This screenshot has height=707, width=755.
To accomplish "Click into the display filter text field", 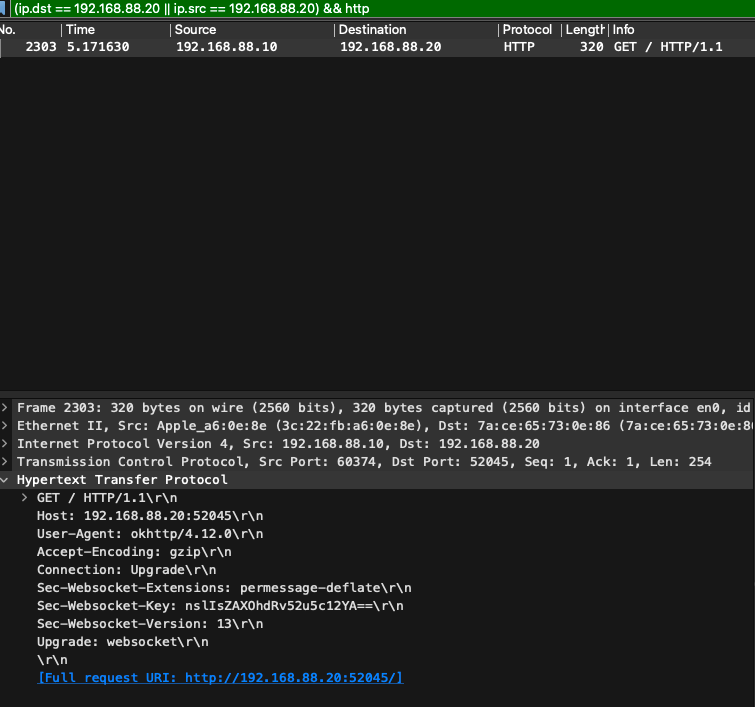I will pos(380,9).
